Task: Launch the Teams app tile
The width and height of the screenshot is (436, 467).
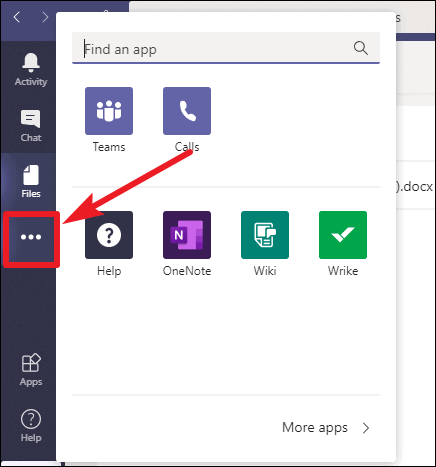Action: [109, 111]
